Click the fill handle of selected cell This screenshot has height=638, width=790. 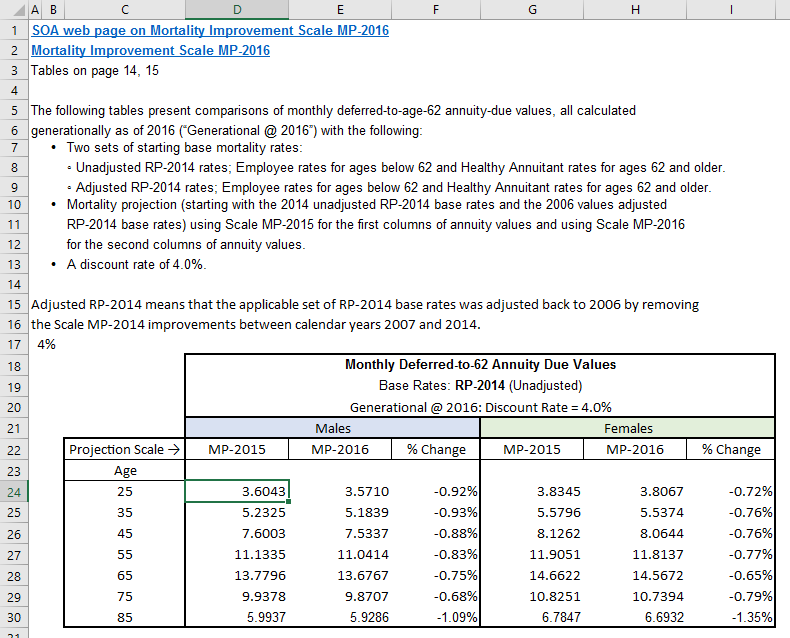pyautogui.click(x=289, y=502)
